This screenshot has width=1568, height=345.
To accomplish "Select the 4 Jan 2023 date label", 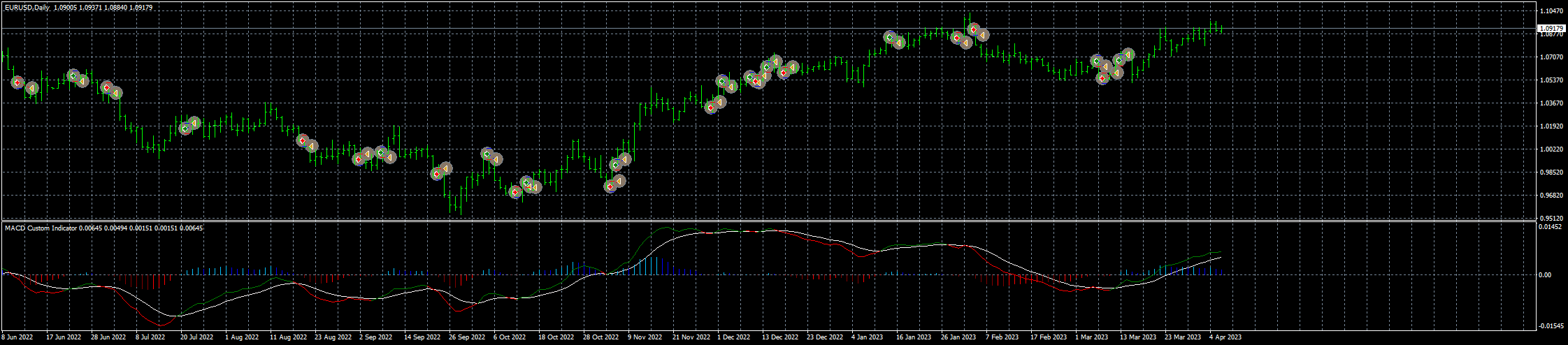I will 868,337.
